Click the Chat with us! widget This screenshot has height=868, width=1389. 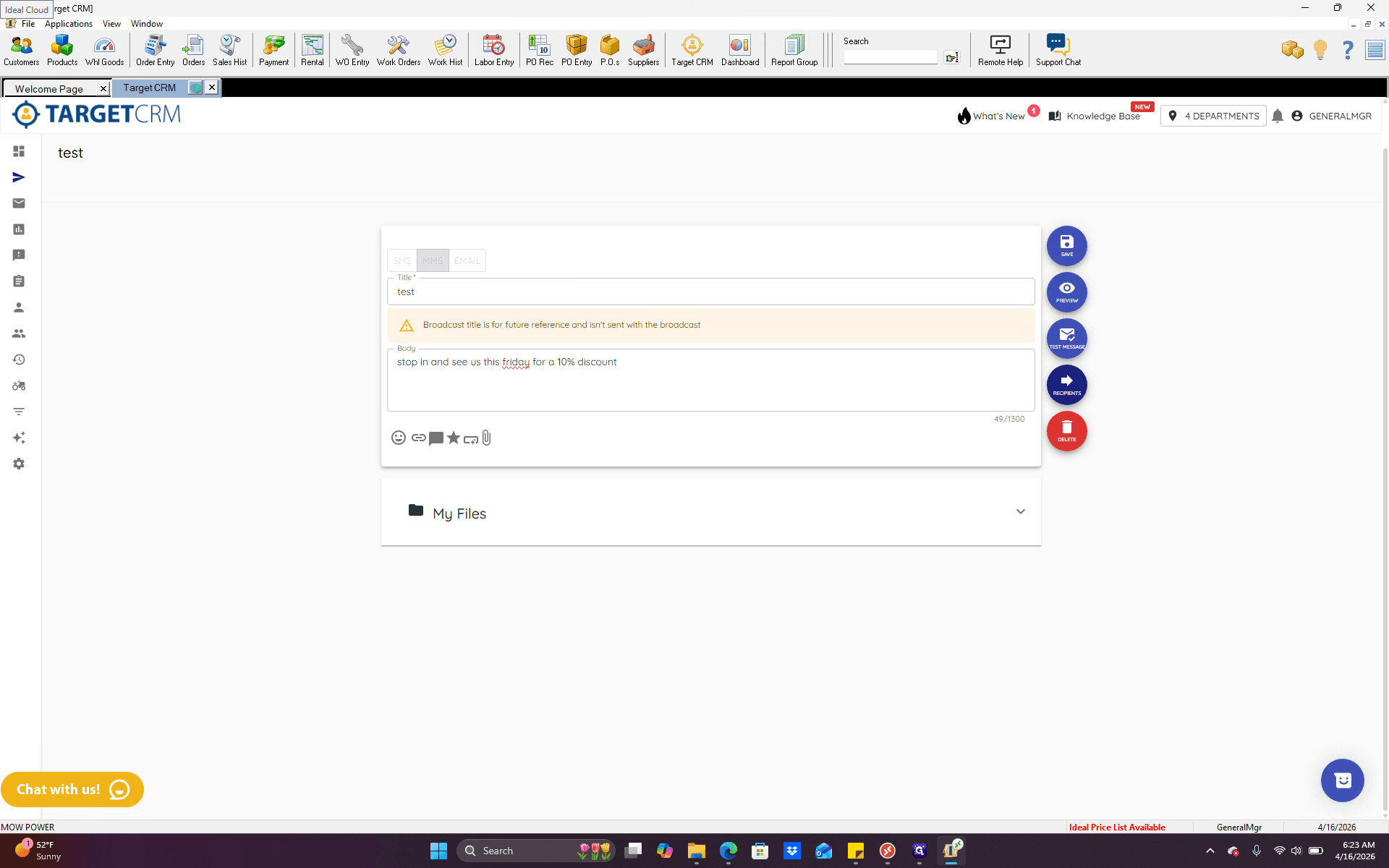(x=72, y=789)
